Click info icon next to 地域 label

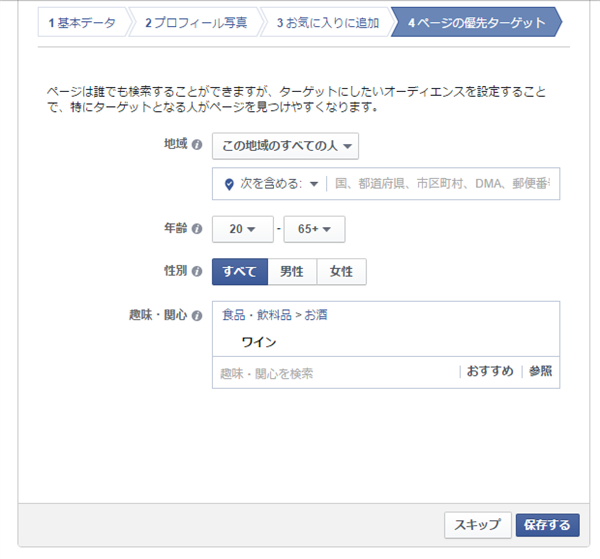(x=197, y=145)
